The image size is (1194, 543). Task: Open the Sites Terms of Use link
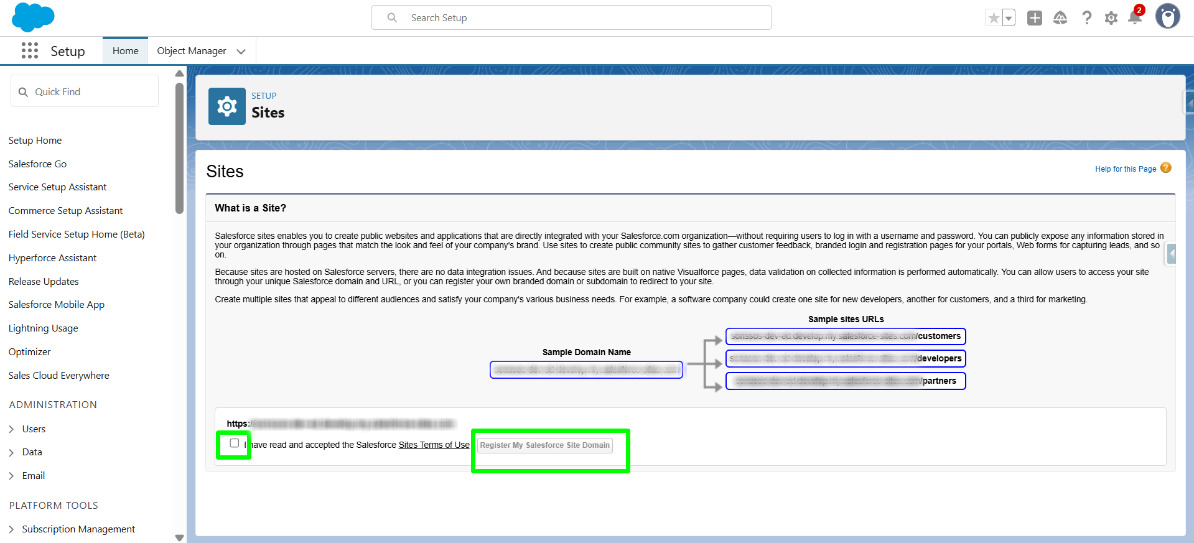pos(433,445)
